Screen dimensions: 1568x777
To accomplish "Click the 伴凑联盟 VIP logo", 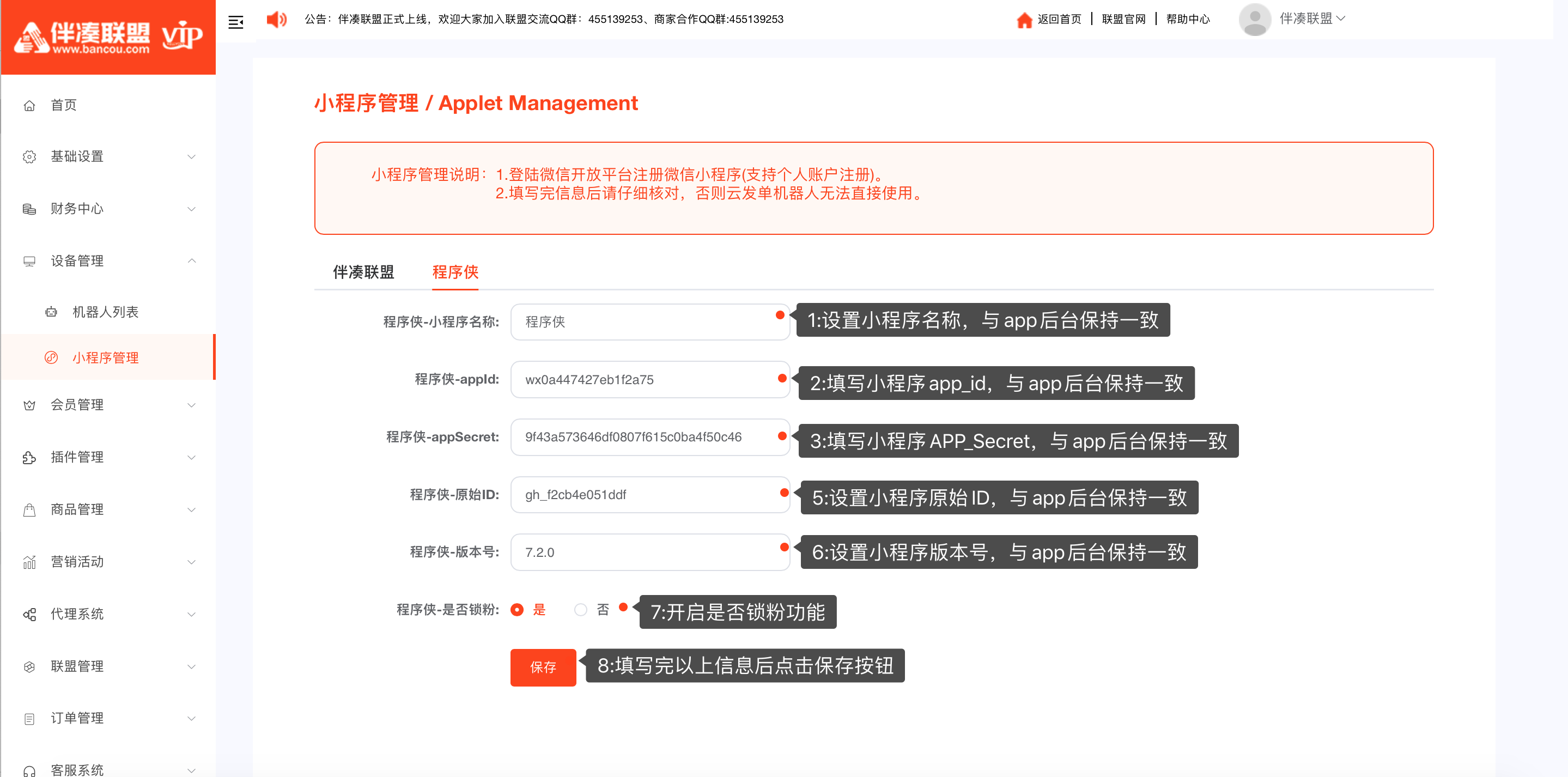I will pyautogui.click(x=108, y=38).
